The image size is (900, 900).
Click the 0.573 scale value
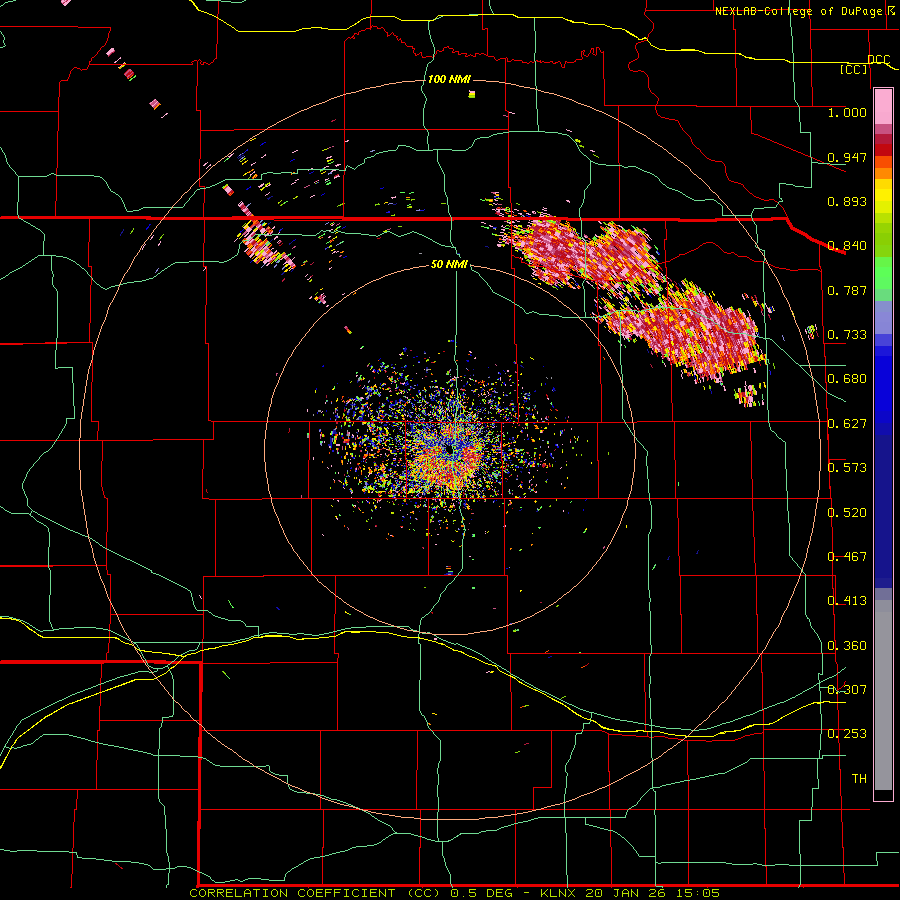coord(847,468)
